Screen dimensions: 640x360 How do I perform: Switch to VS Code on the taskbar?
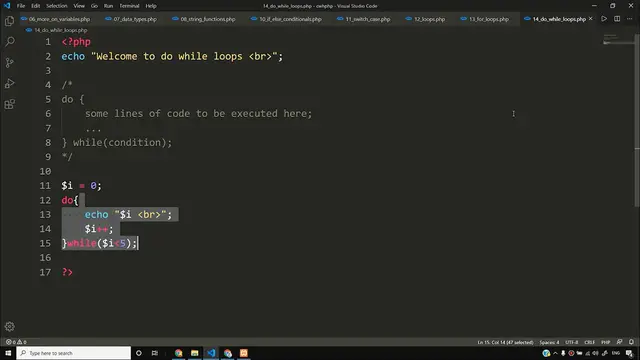(x=211, y=353)
